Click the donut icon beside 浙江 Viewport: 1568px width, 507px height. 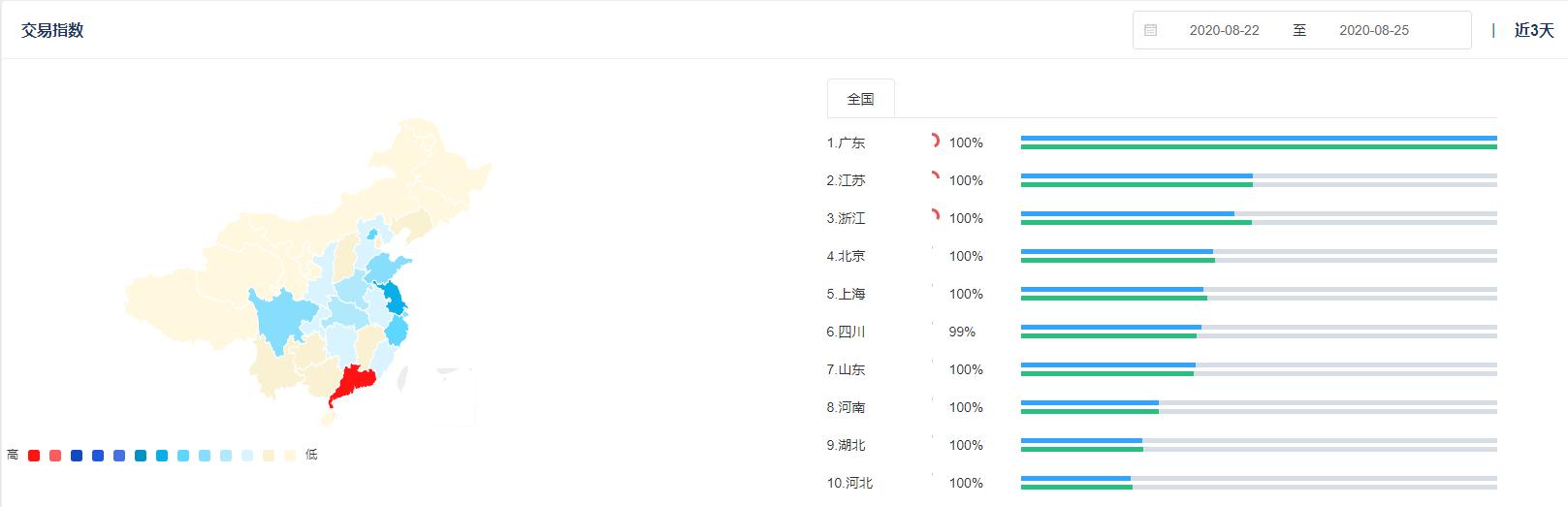(935, 216)
